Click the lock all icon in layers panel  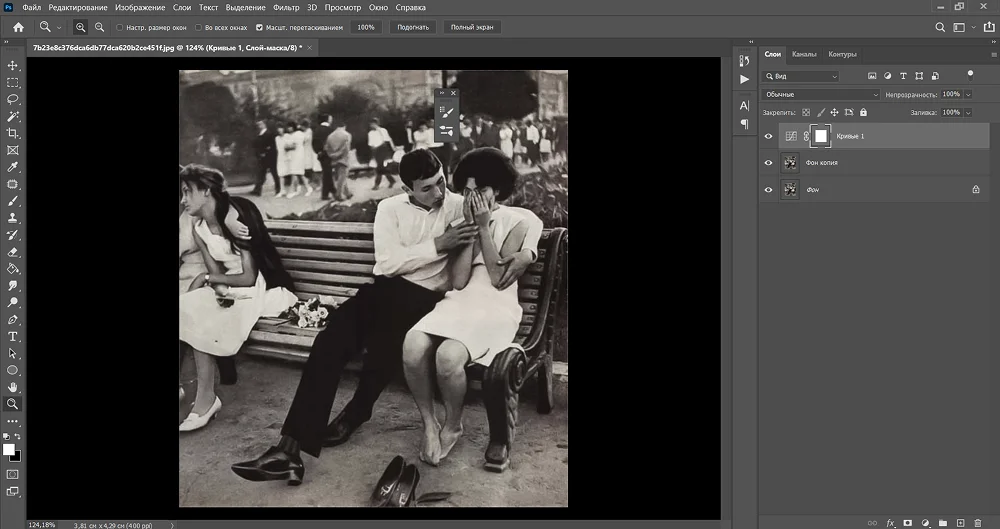(863, 113)
